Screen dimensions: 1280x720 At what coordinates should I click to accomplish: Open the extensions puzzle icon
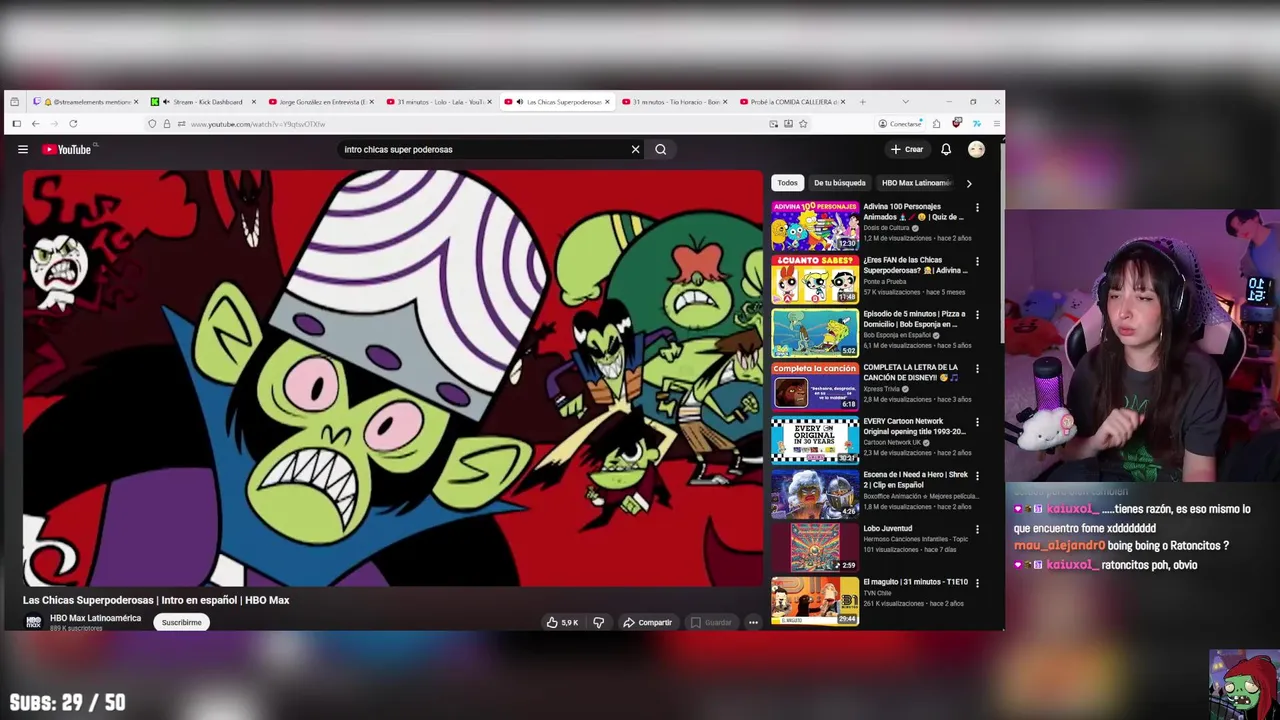936,124
